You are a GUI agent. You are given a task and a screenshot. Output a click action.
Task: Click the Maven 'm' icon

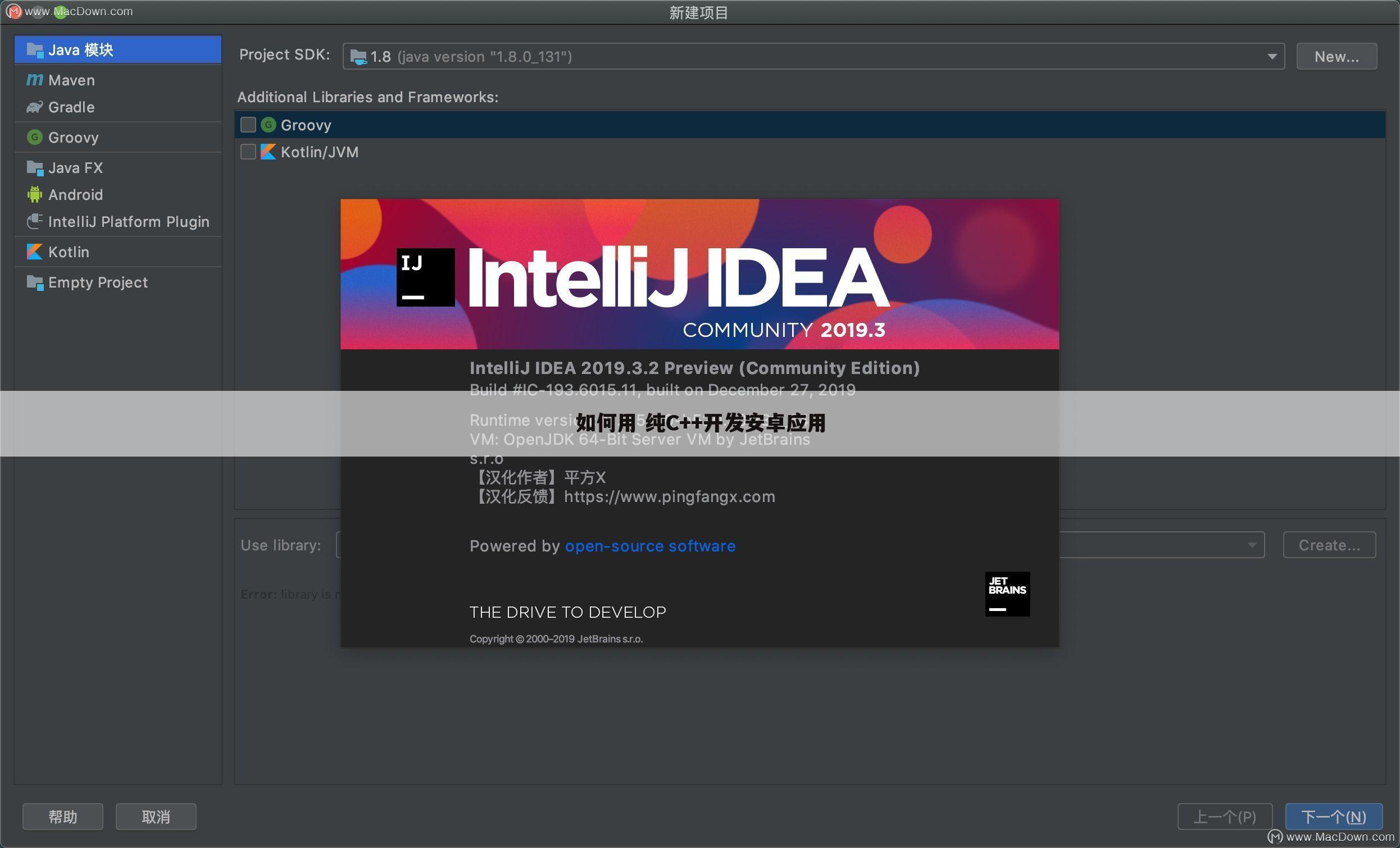(x=35, y=80)
